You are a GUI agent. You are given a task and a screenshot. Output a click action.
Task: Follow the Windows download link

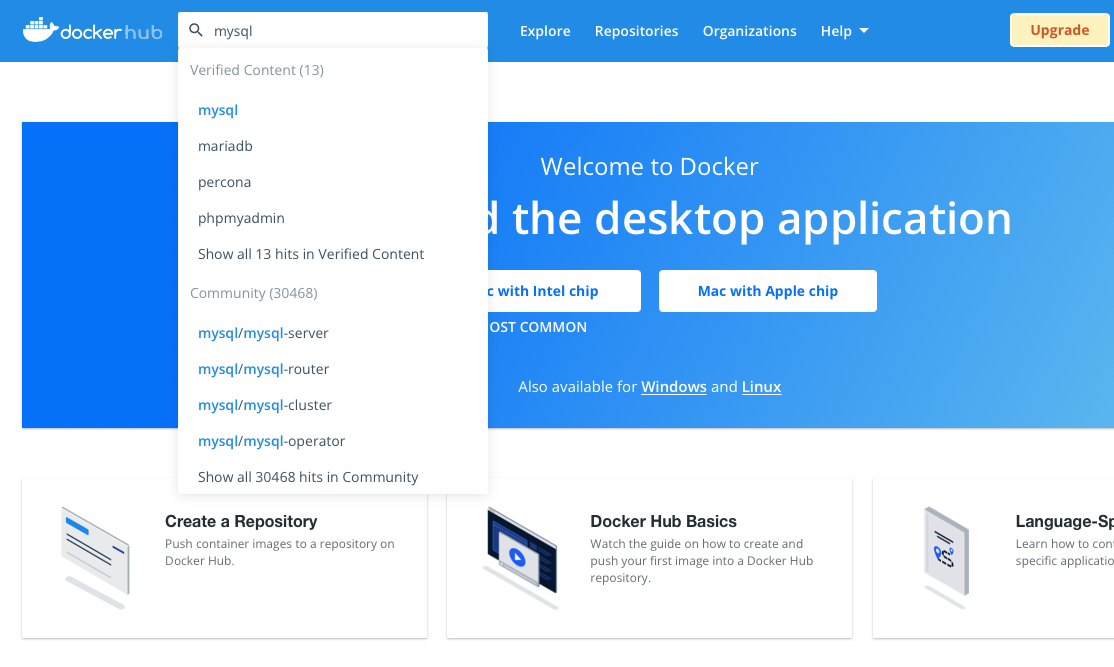pyautogui.click(x=674, y=387)
